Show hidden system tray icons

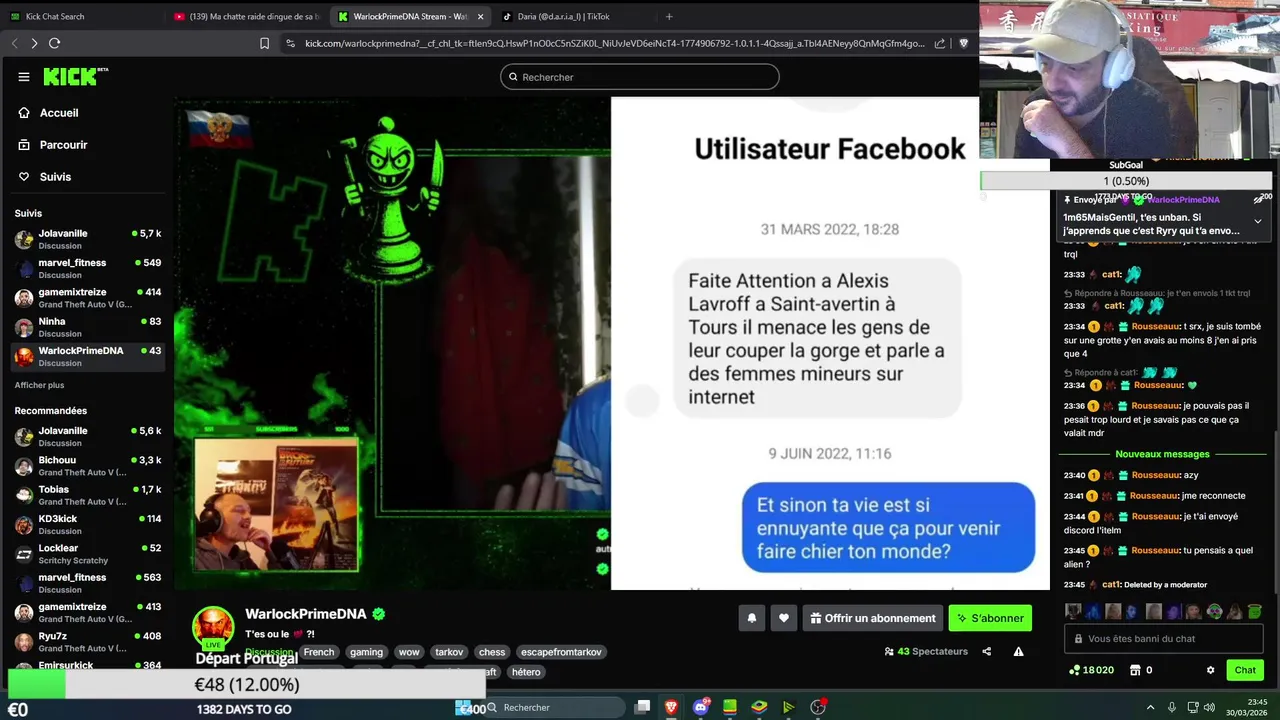point(1150,707)
